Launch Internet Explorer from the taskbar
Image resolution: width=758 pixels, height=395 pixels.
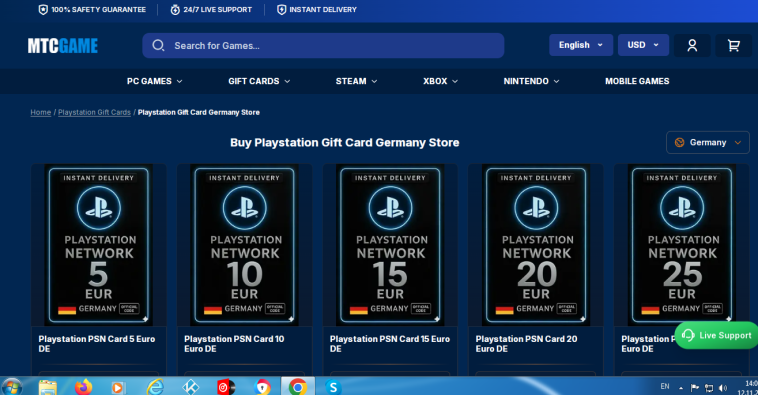click(x=155, y=387)
